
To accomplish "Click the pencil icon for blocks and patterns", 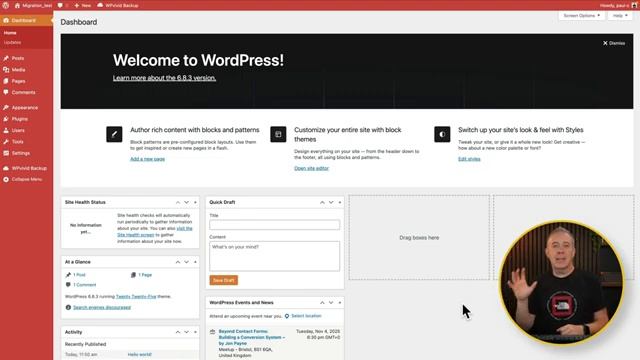I will coord(114,134).
